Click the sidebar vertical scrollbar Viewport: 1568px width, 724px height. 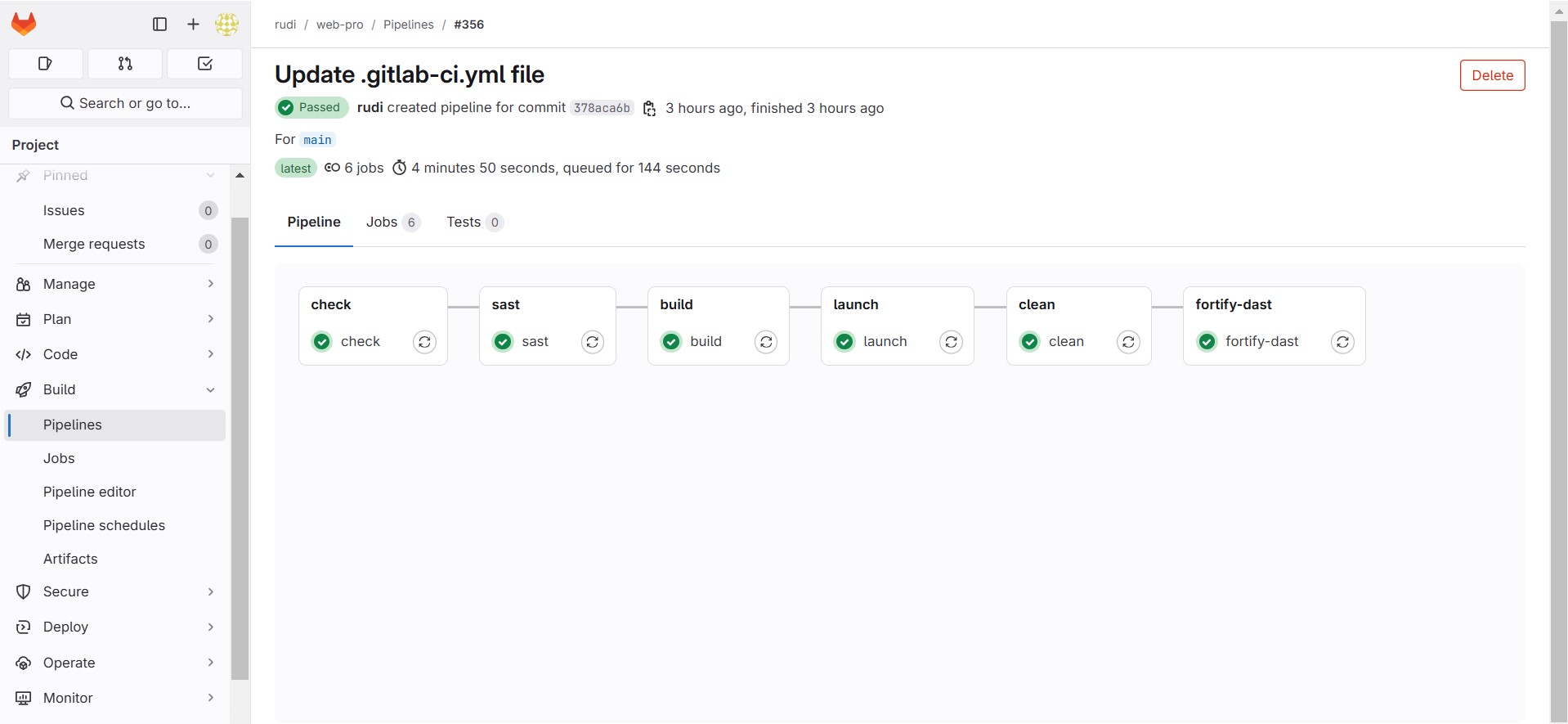point(240,448)
